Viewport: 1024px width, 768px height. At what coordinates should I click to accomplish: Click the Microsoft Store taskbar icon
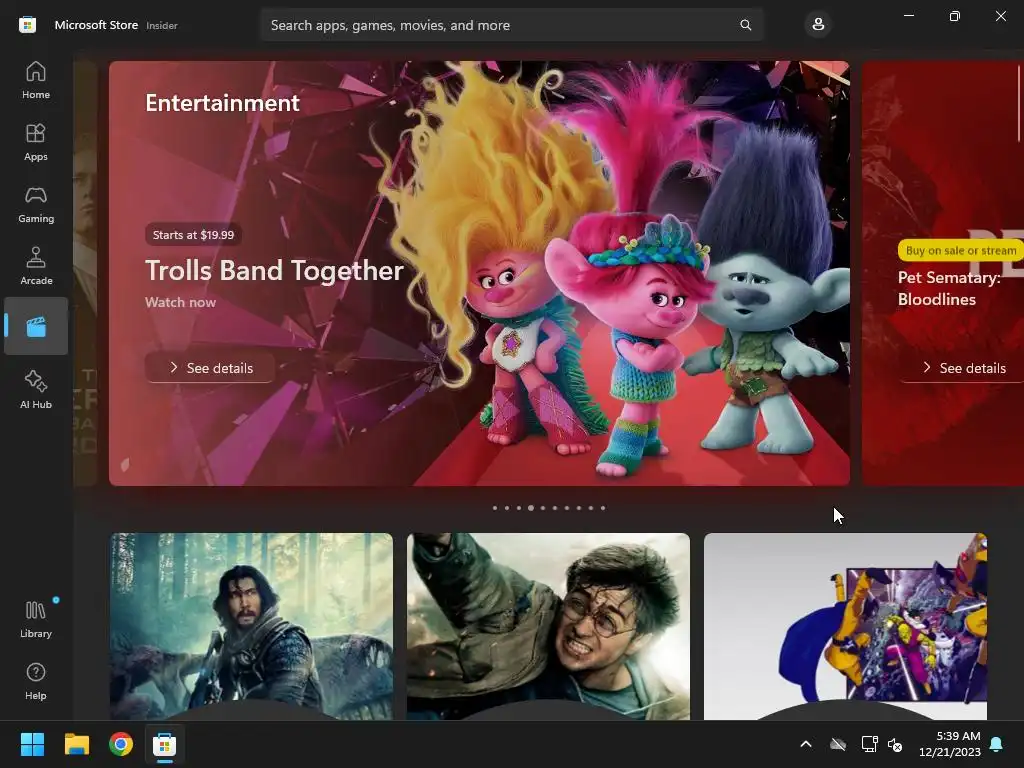pyautogui.click(x=165, y=744)
